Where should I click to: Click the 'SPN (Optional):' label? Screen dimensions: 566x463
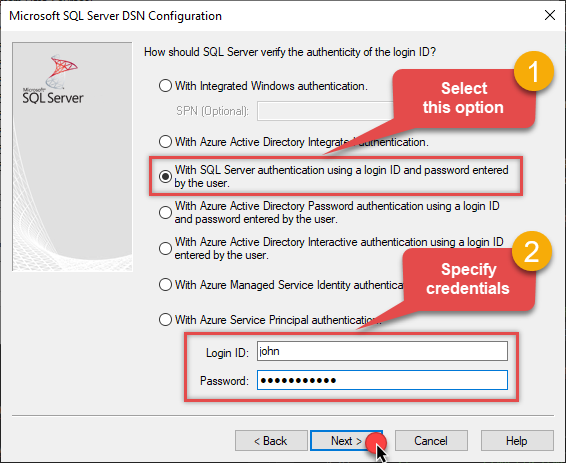click(212, 111)
